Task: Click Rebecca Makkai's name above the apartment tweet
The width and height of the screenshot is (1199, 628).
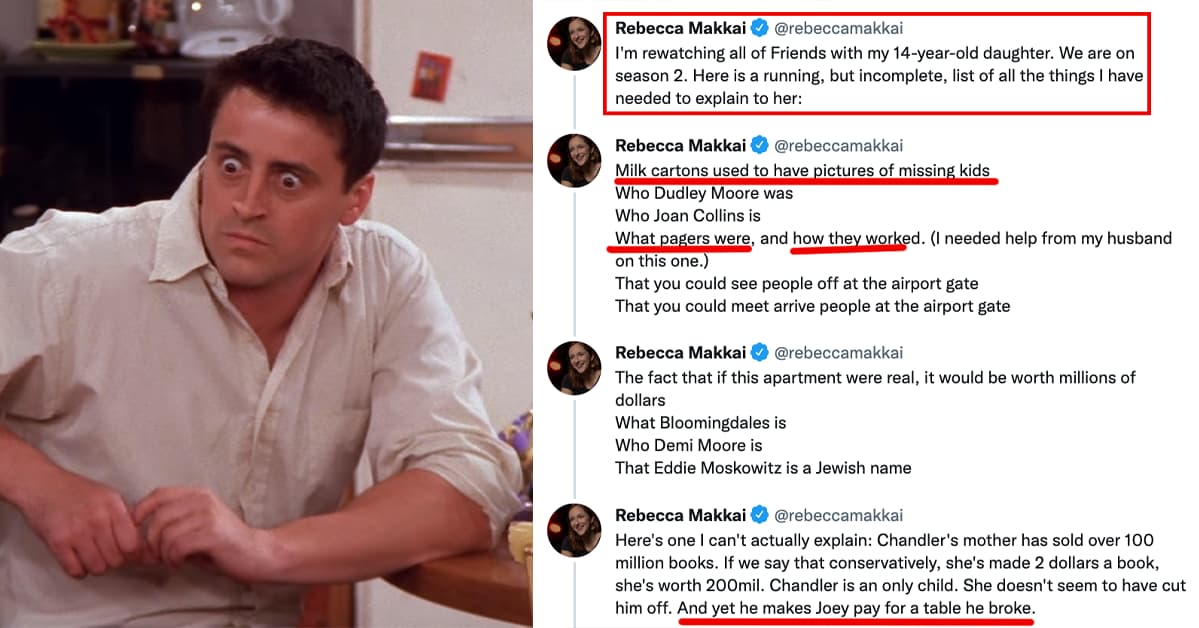Action: [680, 352]
